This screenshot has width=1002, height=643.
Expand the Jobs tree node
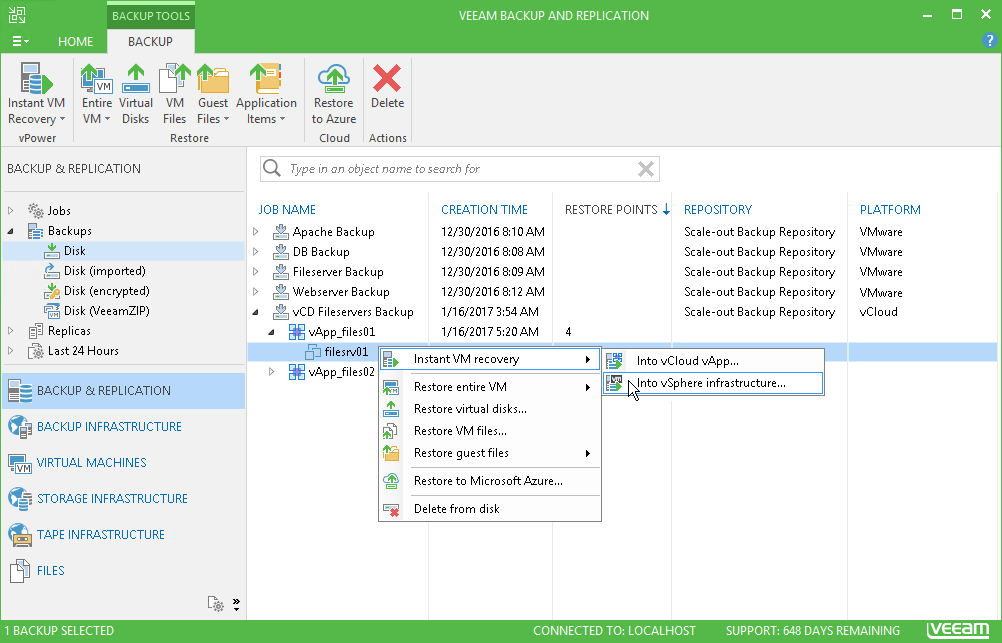(x=10, y=210)
